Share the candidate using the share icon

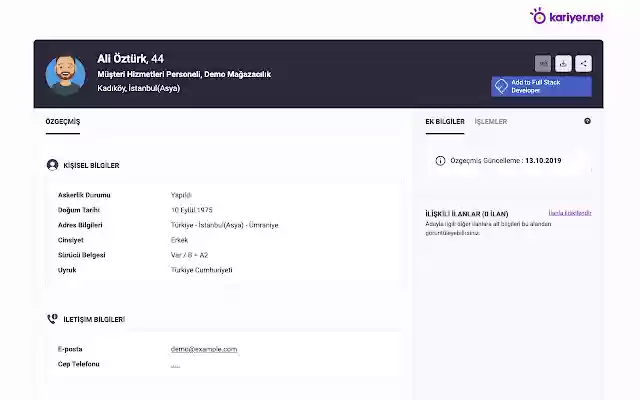click(583, 63)
